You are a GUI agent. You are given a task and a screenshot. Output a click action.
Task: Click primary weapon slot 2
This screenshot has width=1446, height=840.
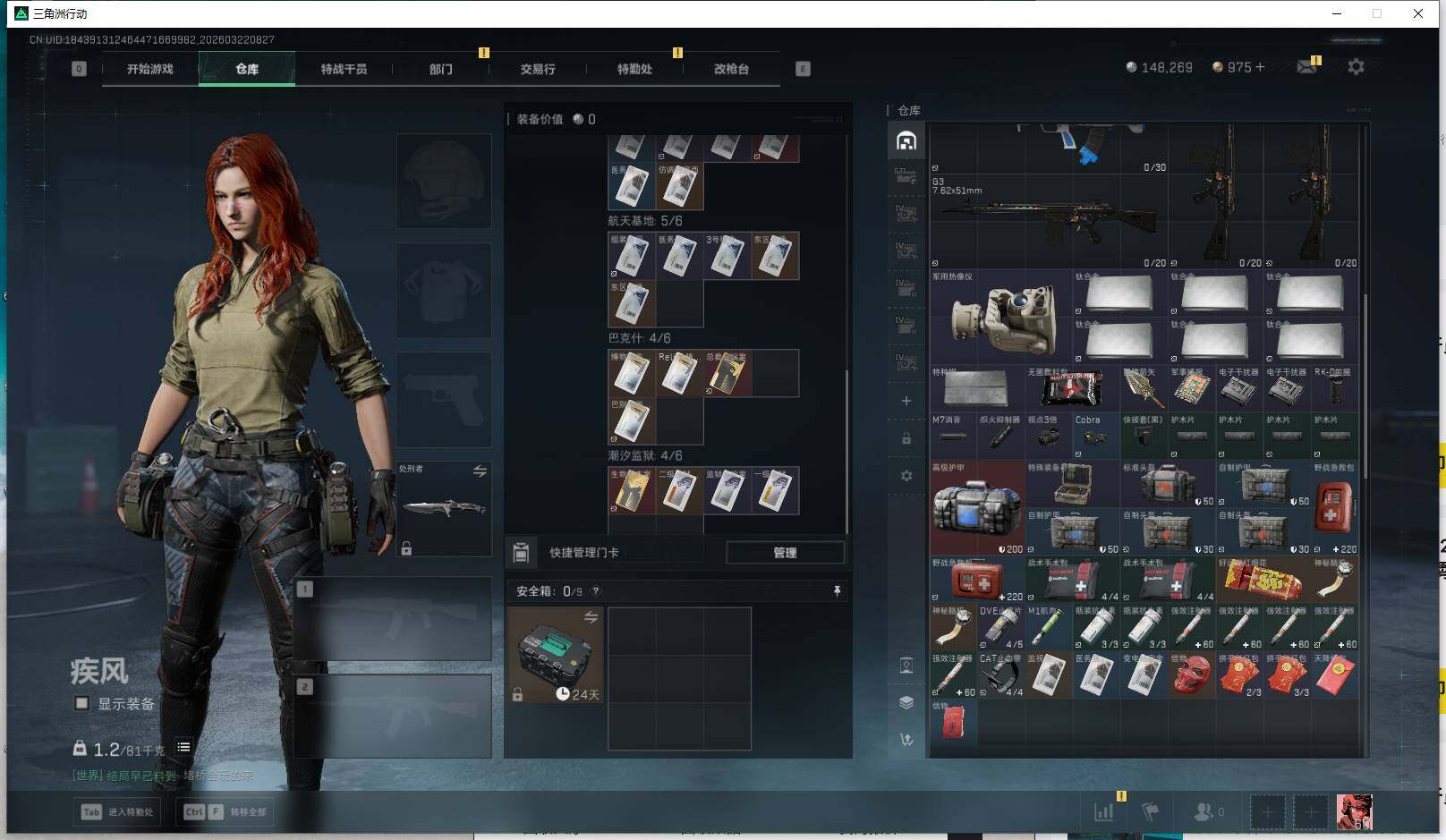(393, 716)
